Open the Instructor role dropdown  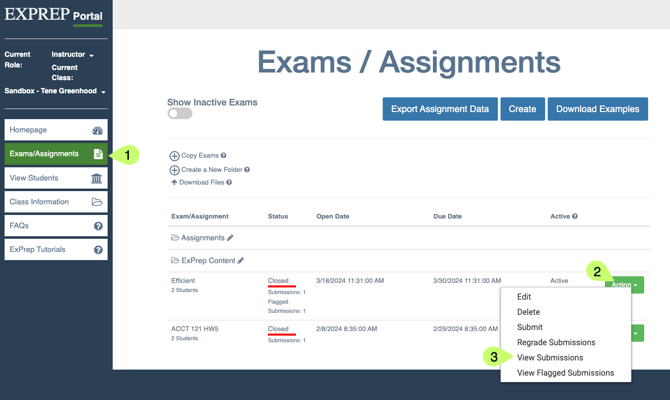[x=72, y=55]
